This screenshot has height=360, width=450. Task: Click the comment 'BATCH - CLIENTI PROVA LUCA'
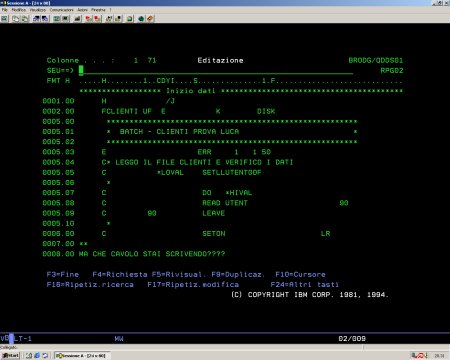(179, 132)
